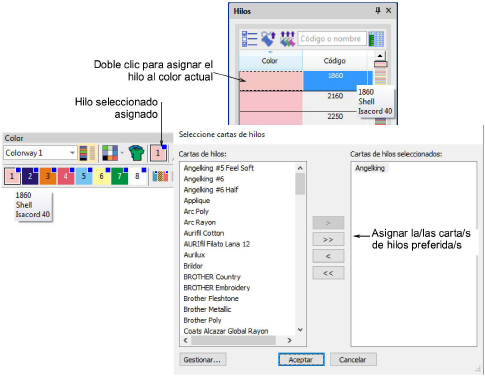Pin the Hilos panel

click(x=378, y=11)
